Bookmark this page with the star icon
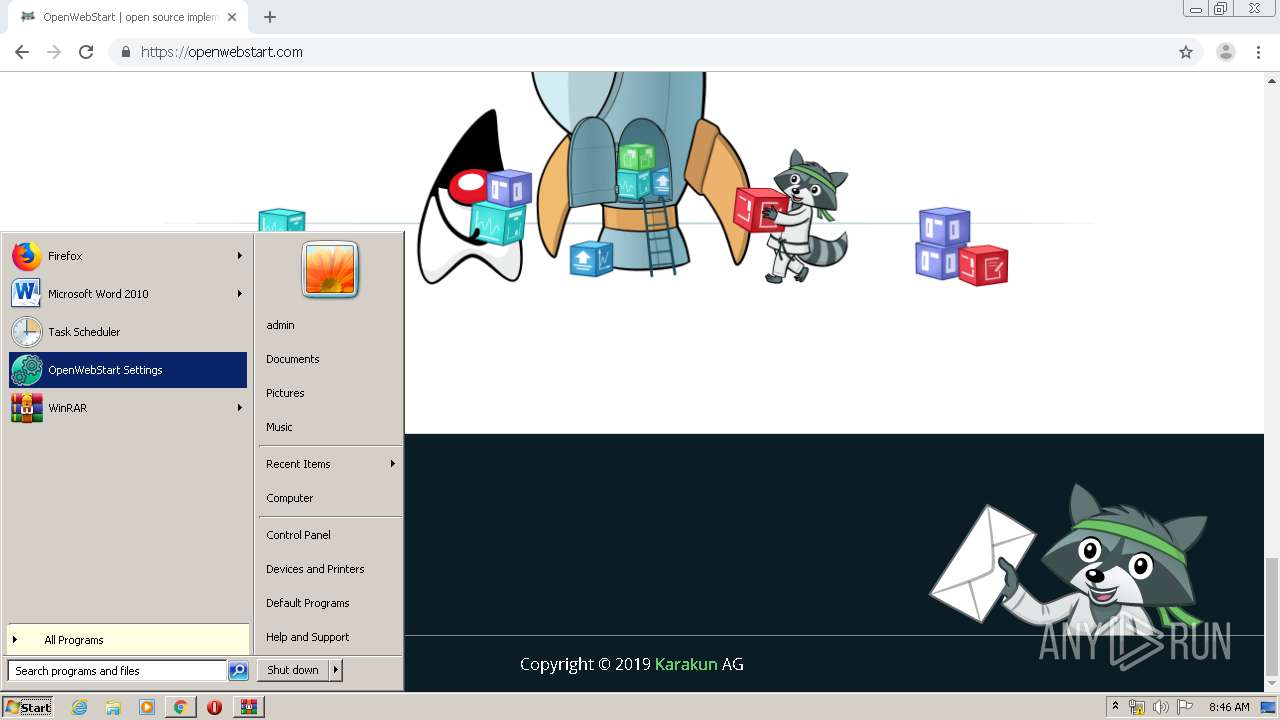1280x720 pixels. tap(1186, 52)
